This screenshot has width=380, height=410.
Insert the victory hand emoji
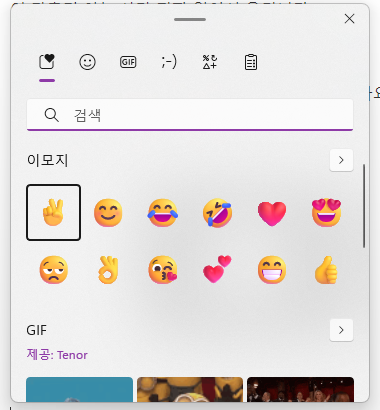click(54, 212)
